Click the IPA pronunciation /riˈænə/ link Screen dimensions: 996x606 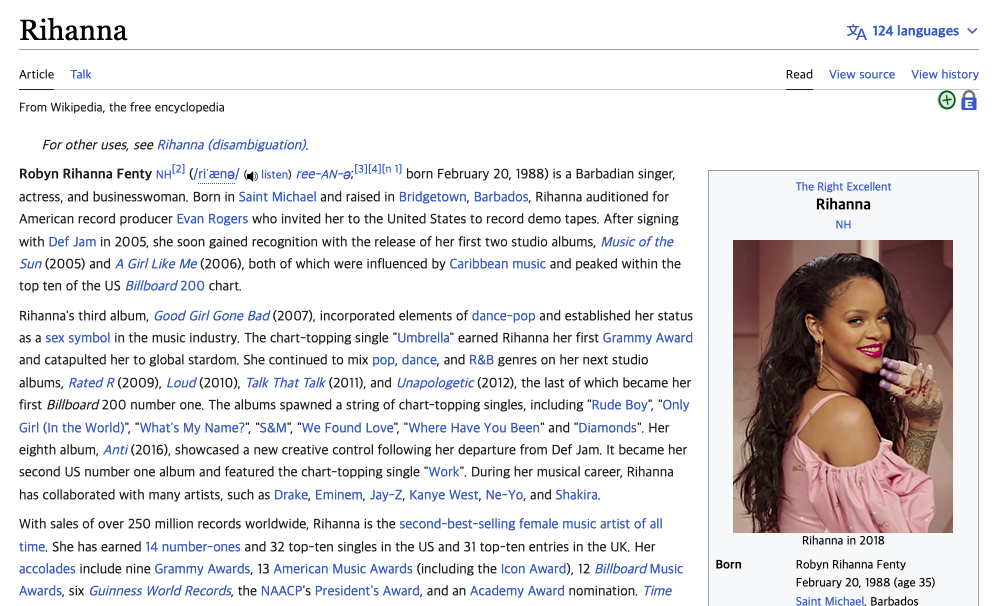(217, 175)
